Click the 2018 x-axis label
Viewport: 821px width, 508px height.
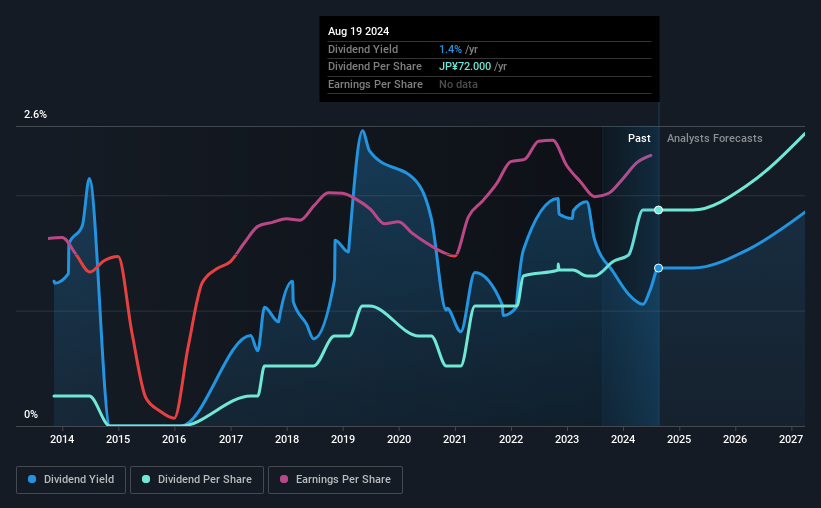tap(287, 439)
